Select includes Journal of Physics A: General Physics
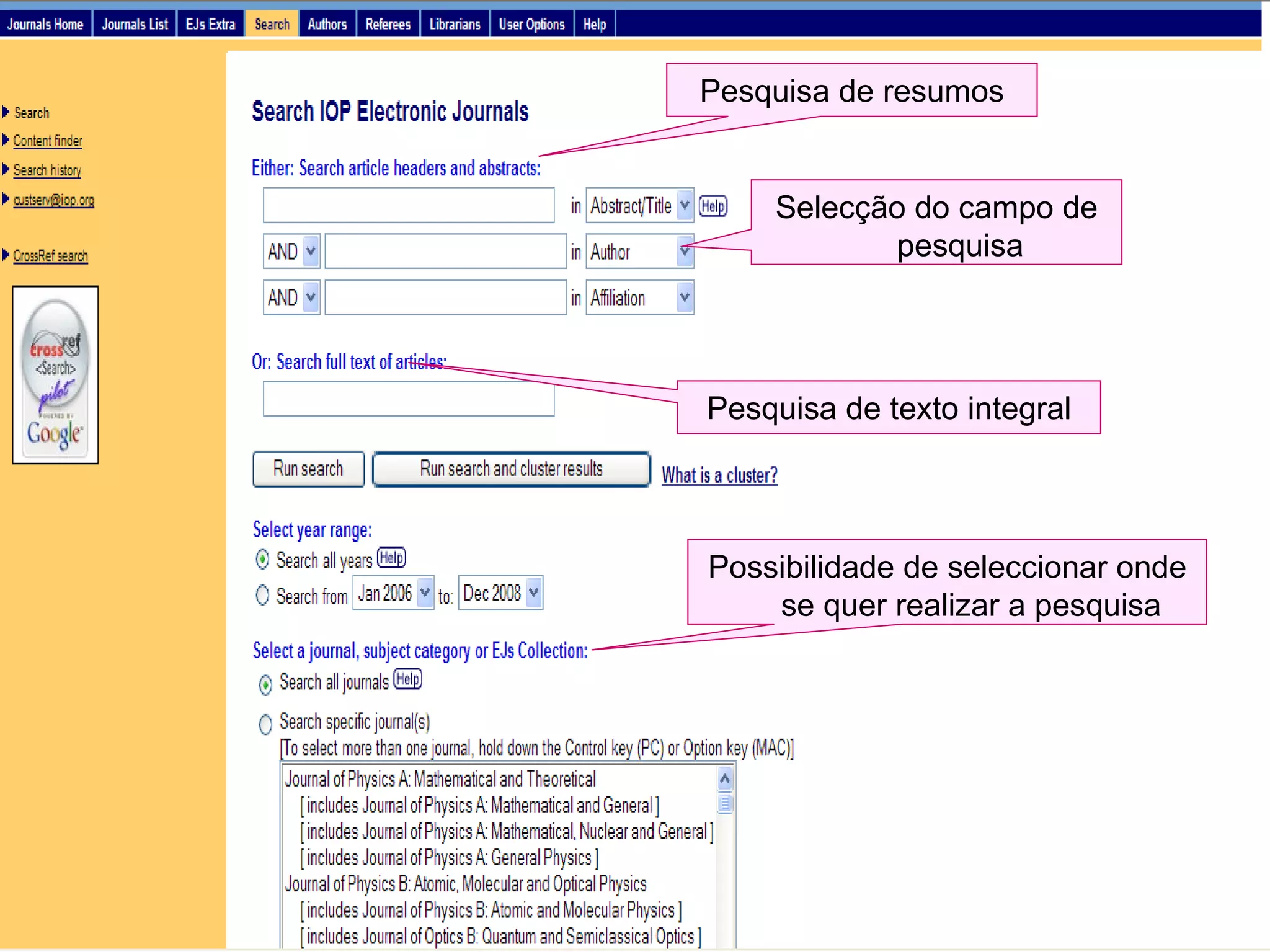Screen dimensions: 1270x952 pyautogui.click(x=450, y=858)
